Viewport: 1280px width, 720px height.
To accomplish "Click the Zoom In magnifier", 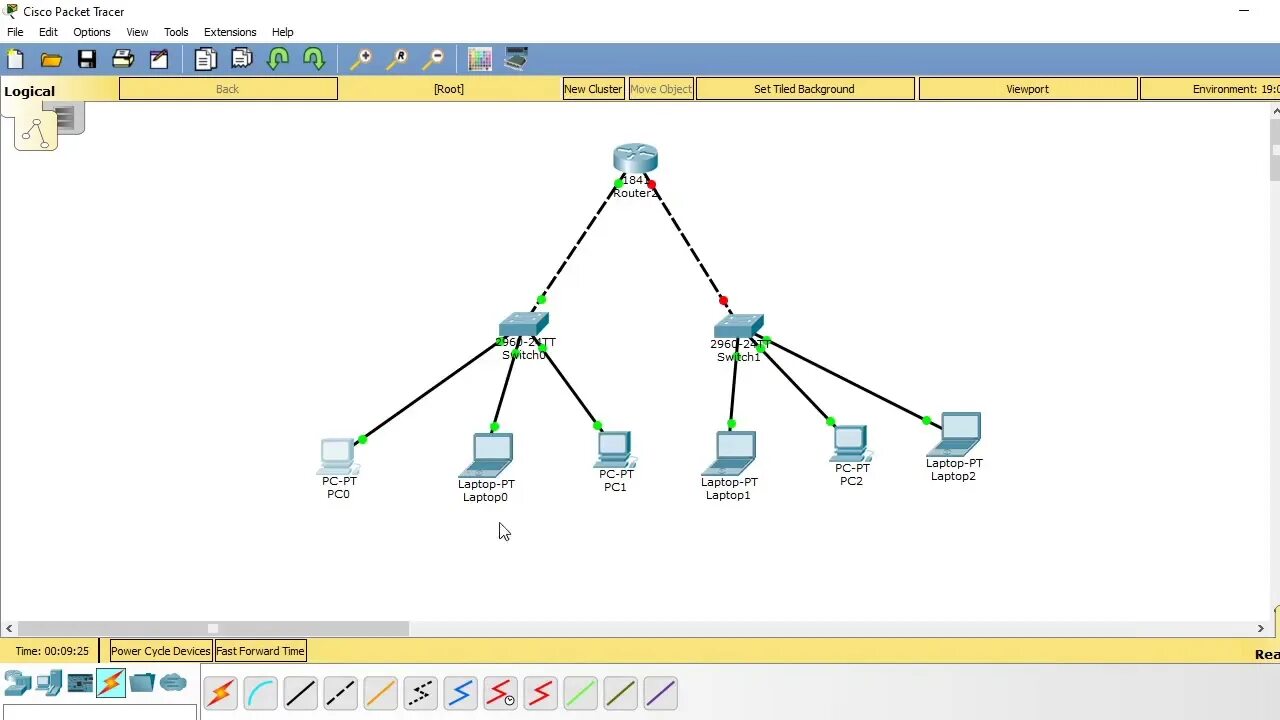I will tap(361, 59).
